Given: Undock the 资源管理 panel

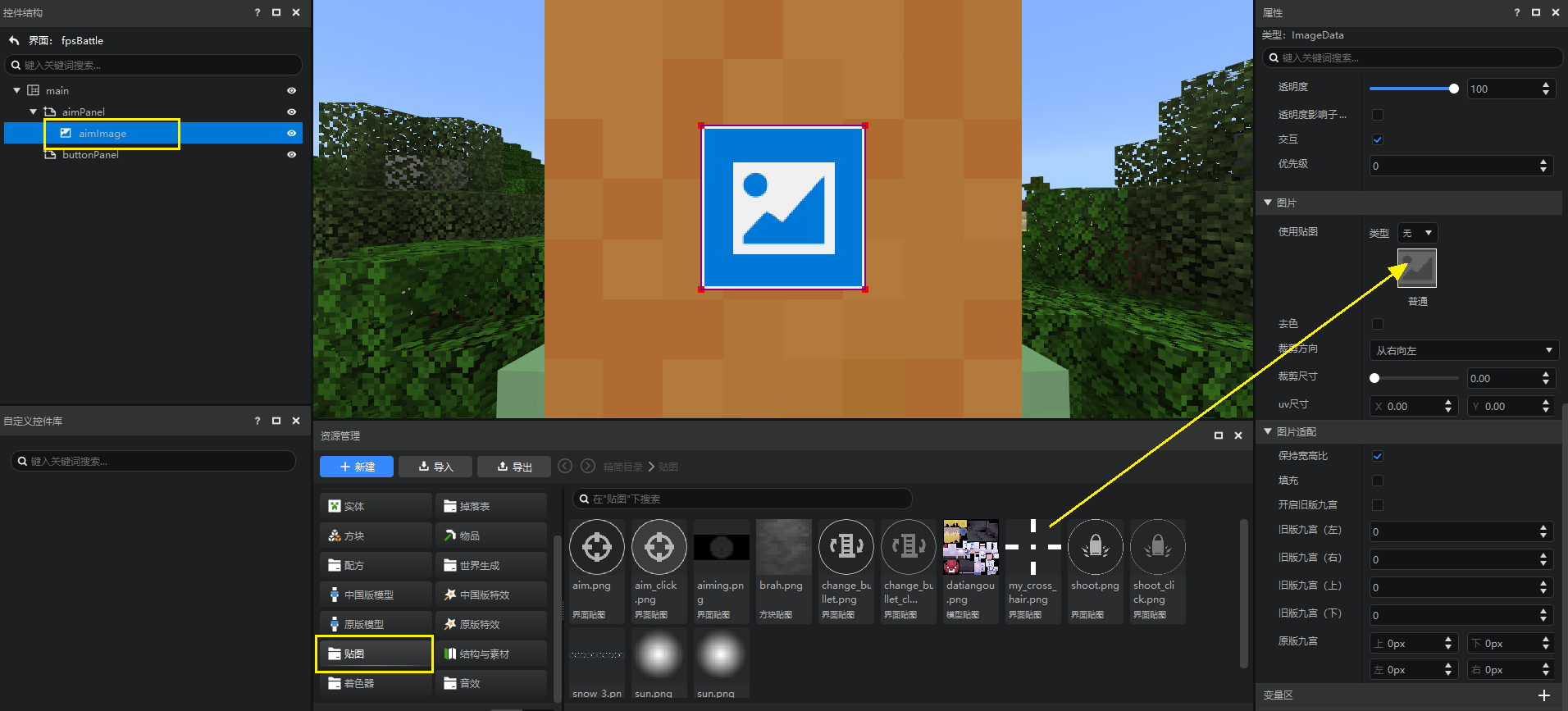Looking at the screenshot, I should point(1219,435).
